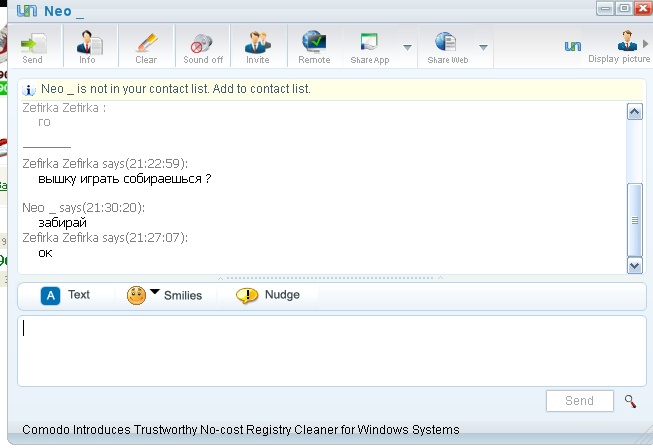Click the 'ок' message
Screen dimensions: 653x448
[45, 253]
